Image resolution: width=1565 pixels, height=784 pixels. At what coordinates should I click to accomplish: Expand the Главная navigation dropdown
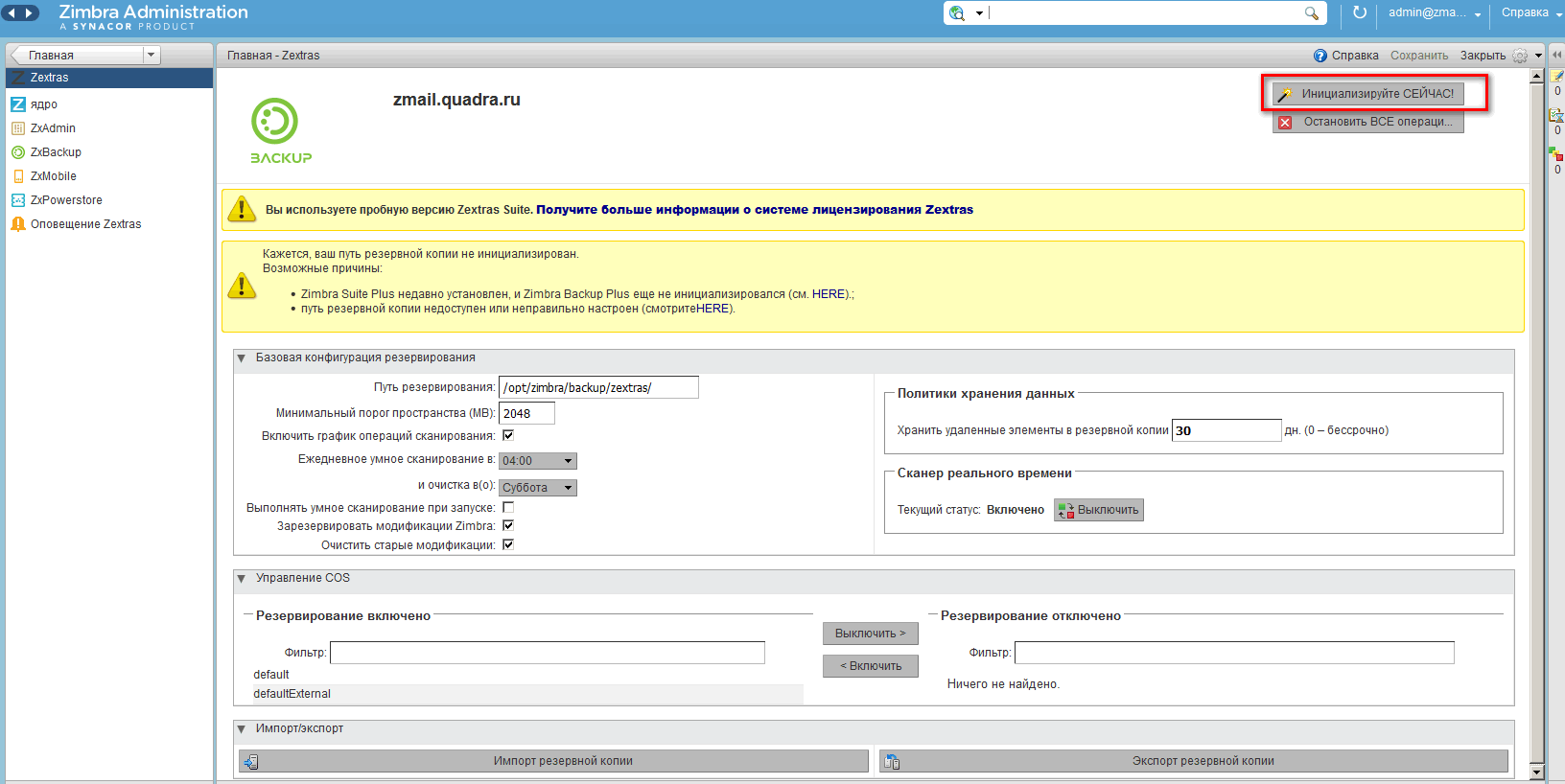tap(152, 56)
